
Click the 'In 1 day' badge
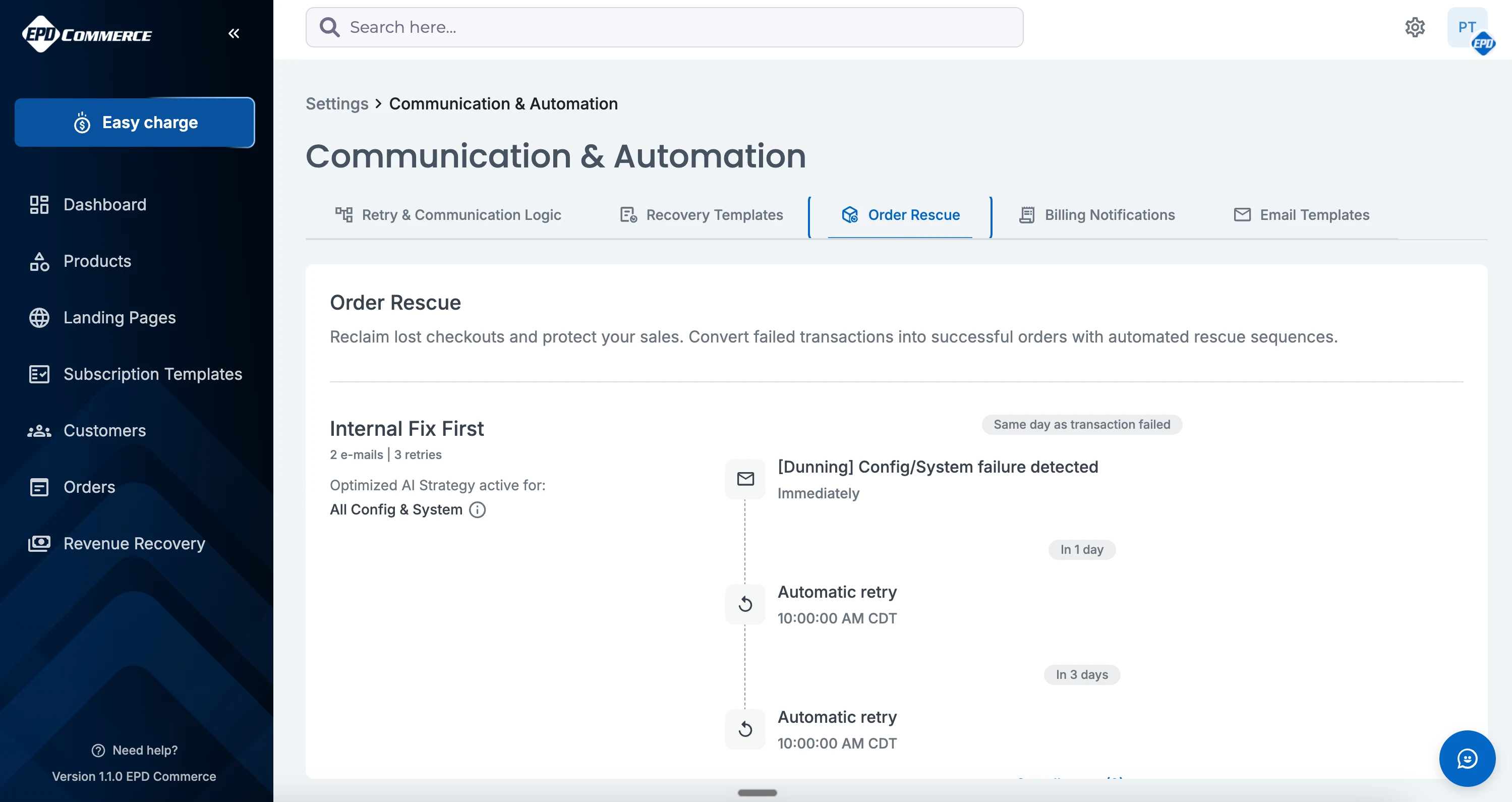pos(1082,549)
